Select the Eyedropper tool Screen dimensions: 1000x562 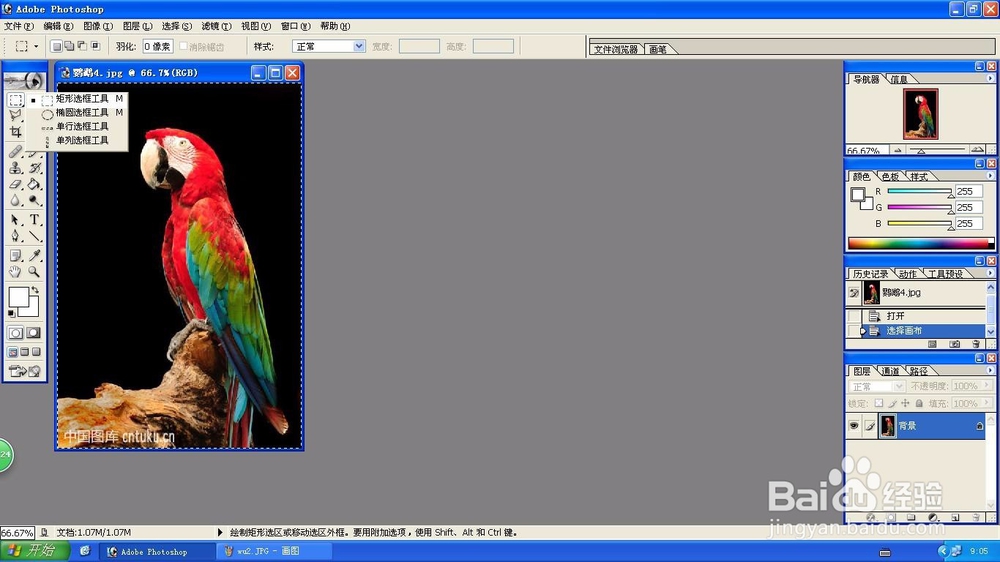click(x=34, y=256)
